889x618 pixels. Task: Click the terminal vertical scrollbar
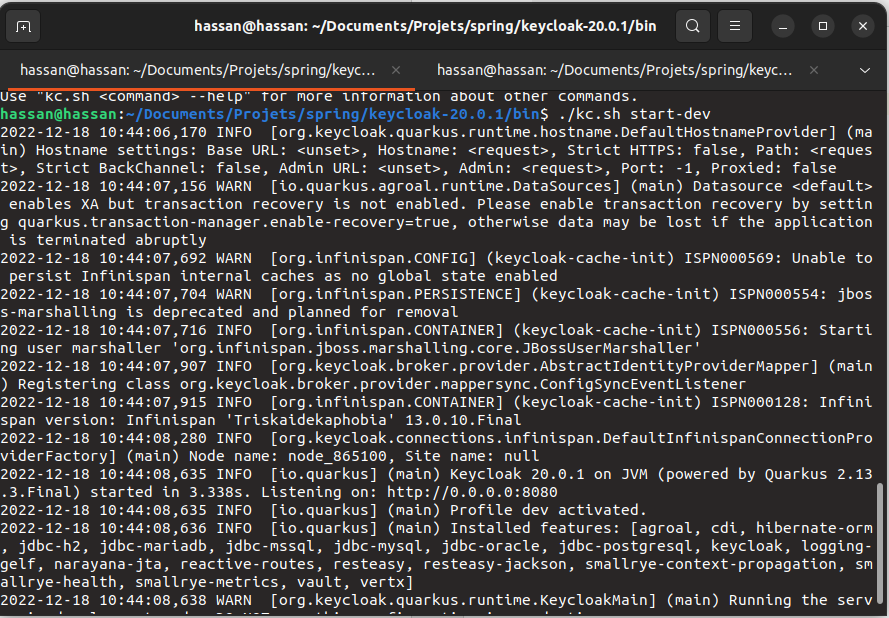[x=879, y=541]
